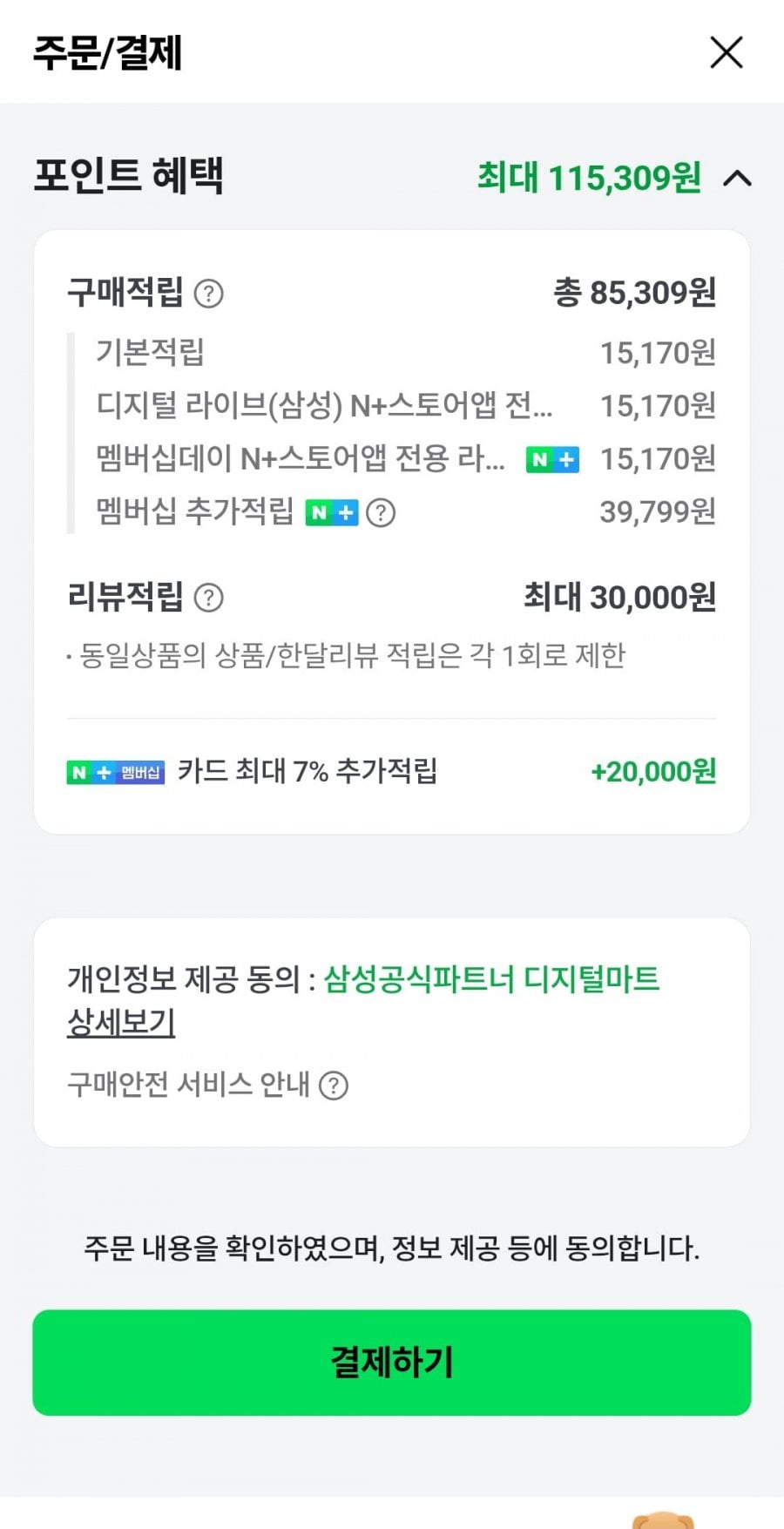This screenshot has width=784, height=1529.
Task: Open the 구매적립 help question-mark icon
Action: pyautogui.click(x=208, y=294)
